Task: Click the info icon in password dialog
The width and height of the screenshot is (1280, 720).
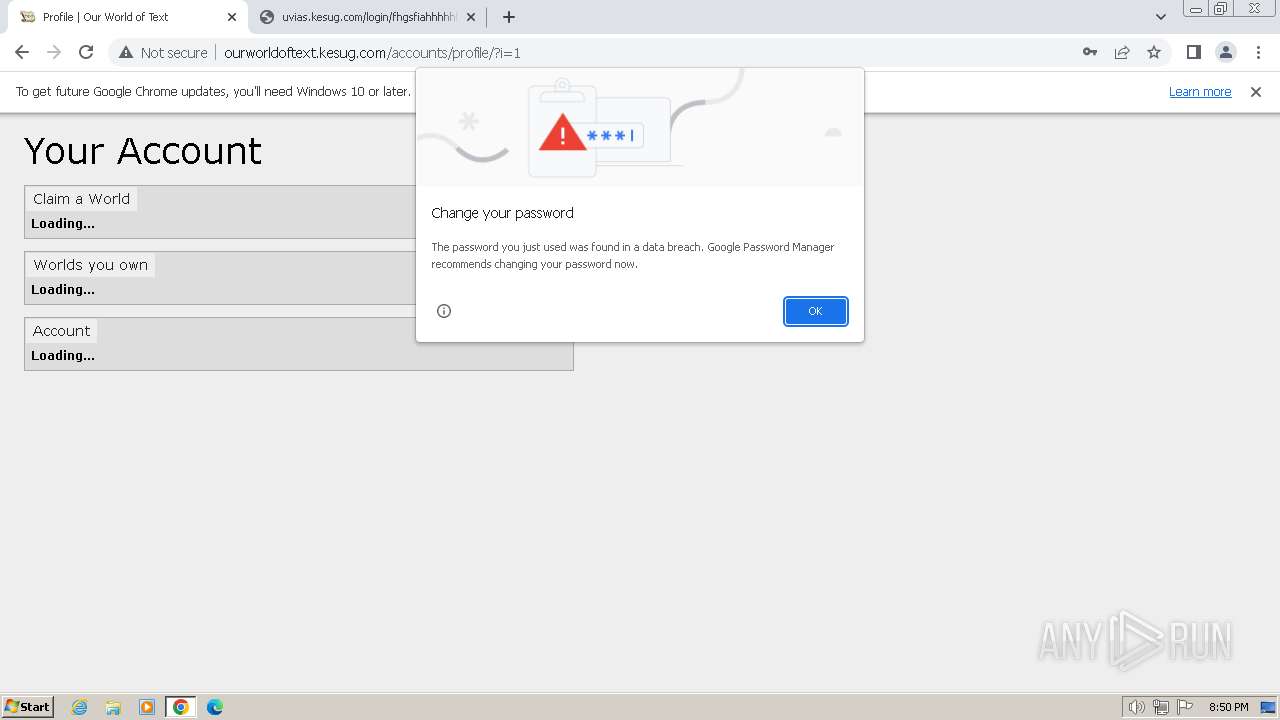Action: click(444, 311)
